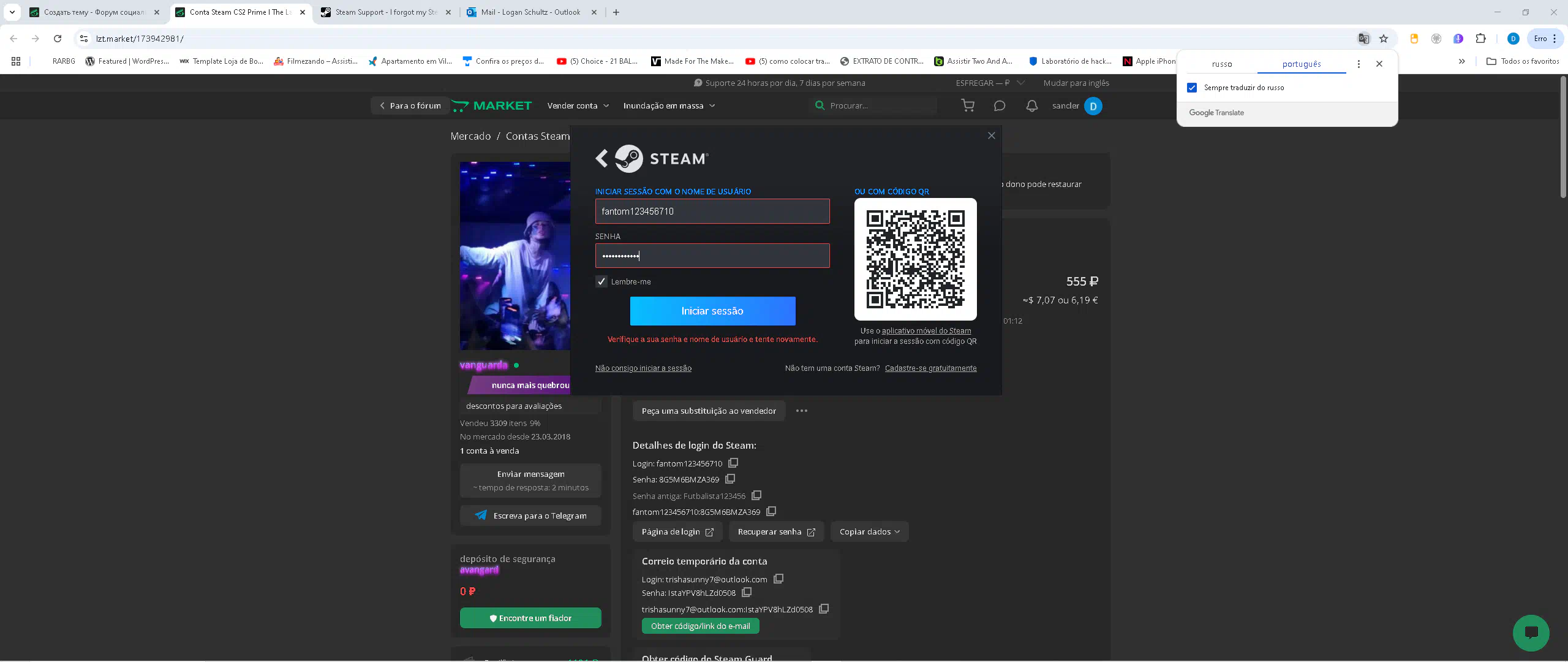Copy the Steam login fantom123456710
This screenshot has width=1568, height=662.
point(733,463)
